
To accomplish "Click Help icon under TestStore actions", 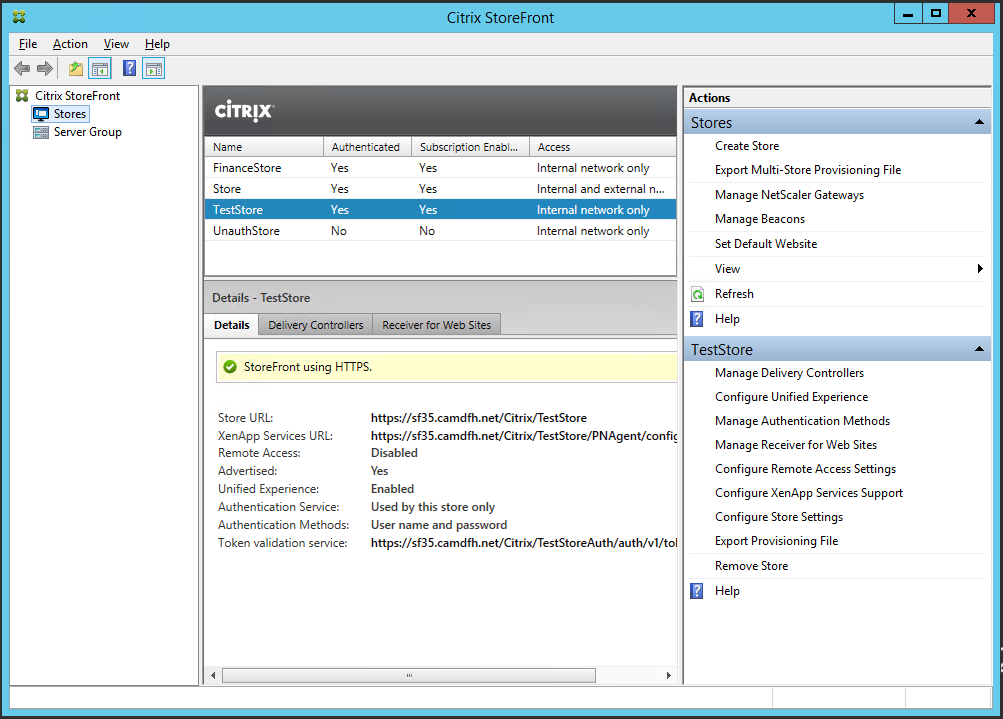I will tap(698, 591).
